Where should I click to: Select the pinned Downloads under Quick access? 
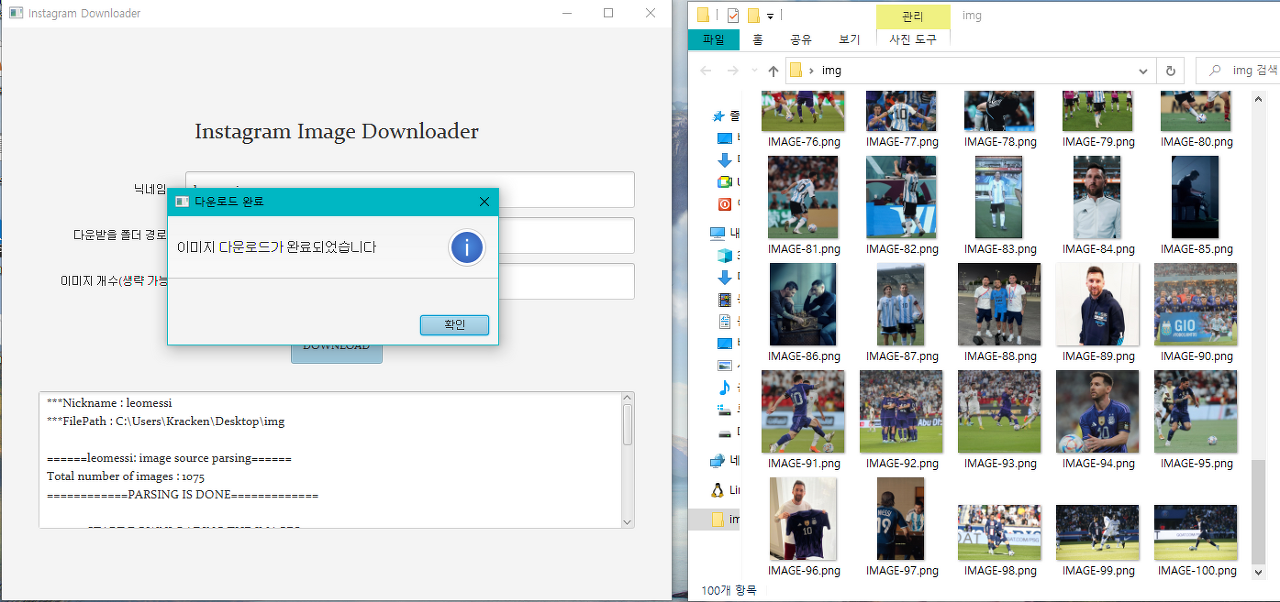[725, 159]
